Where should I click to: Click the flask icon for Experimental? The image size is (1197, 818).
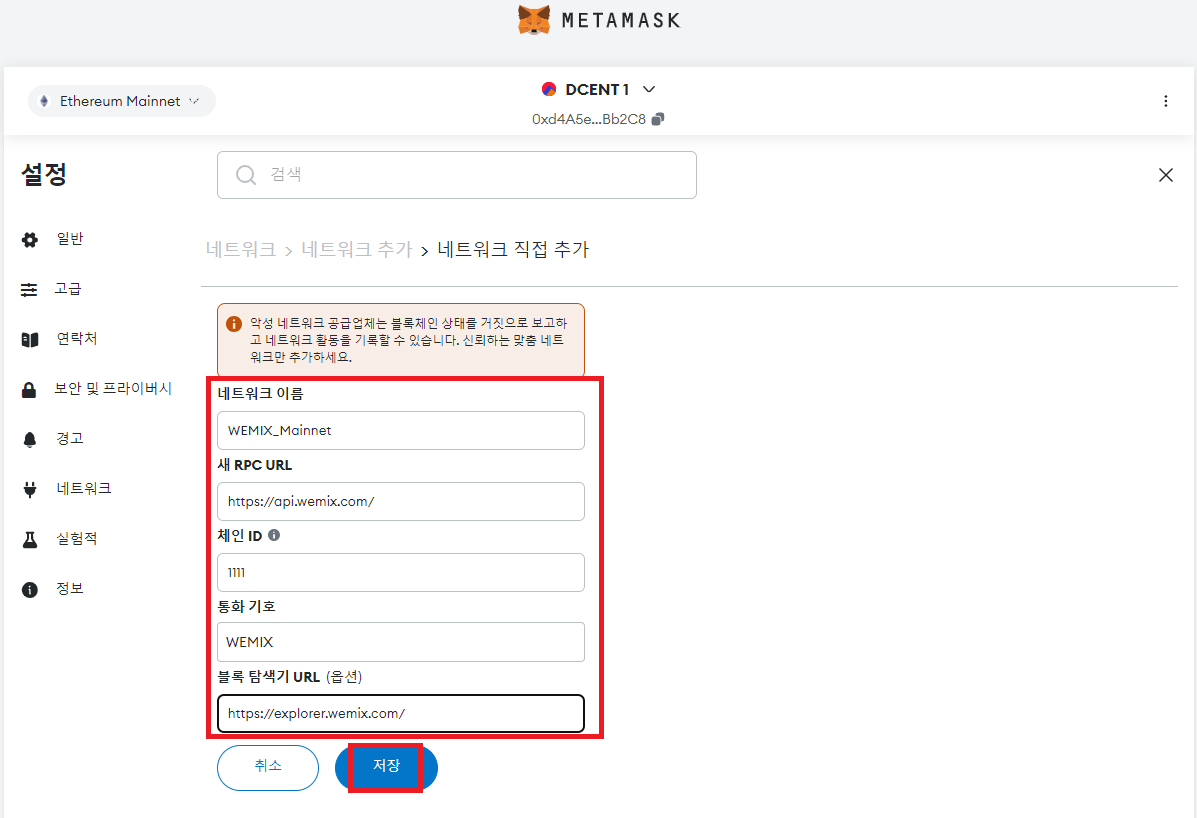[30, 539]
